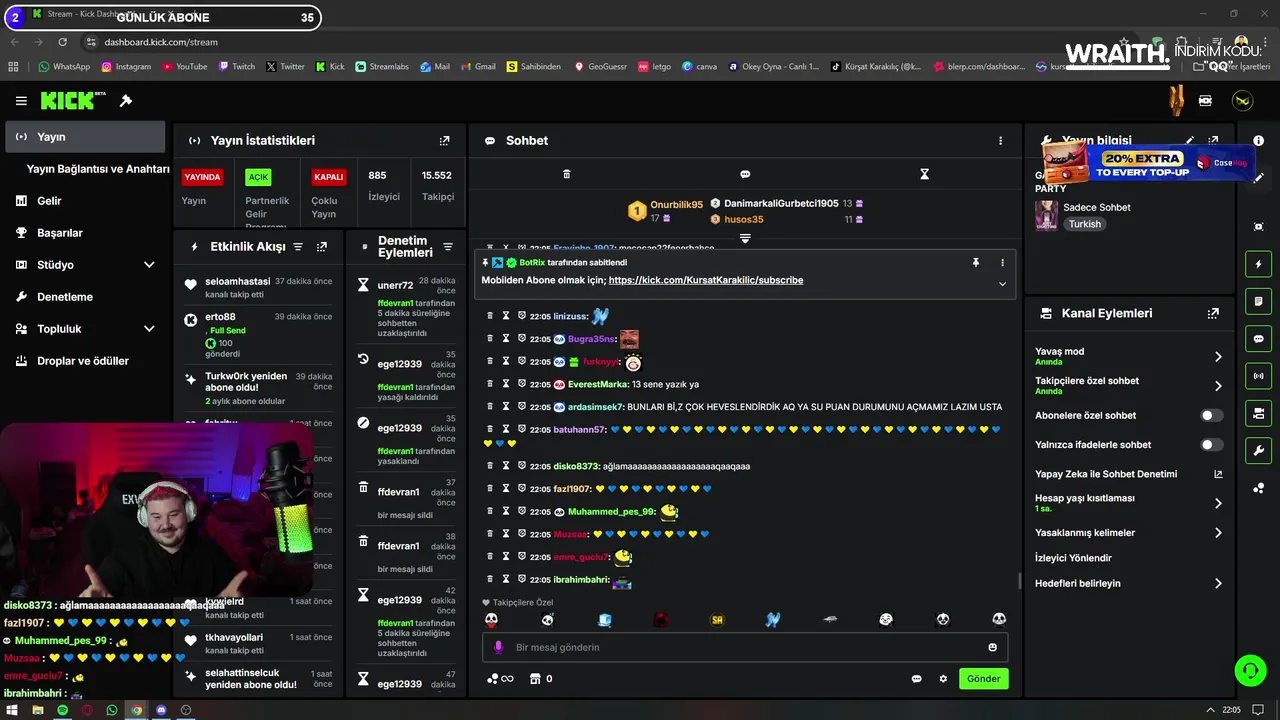Pop out the Etkinlik Akışı panel
This screenshot has width=1280, height=720.
[322, 246]
